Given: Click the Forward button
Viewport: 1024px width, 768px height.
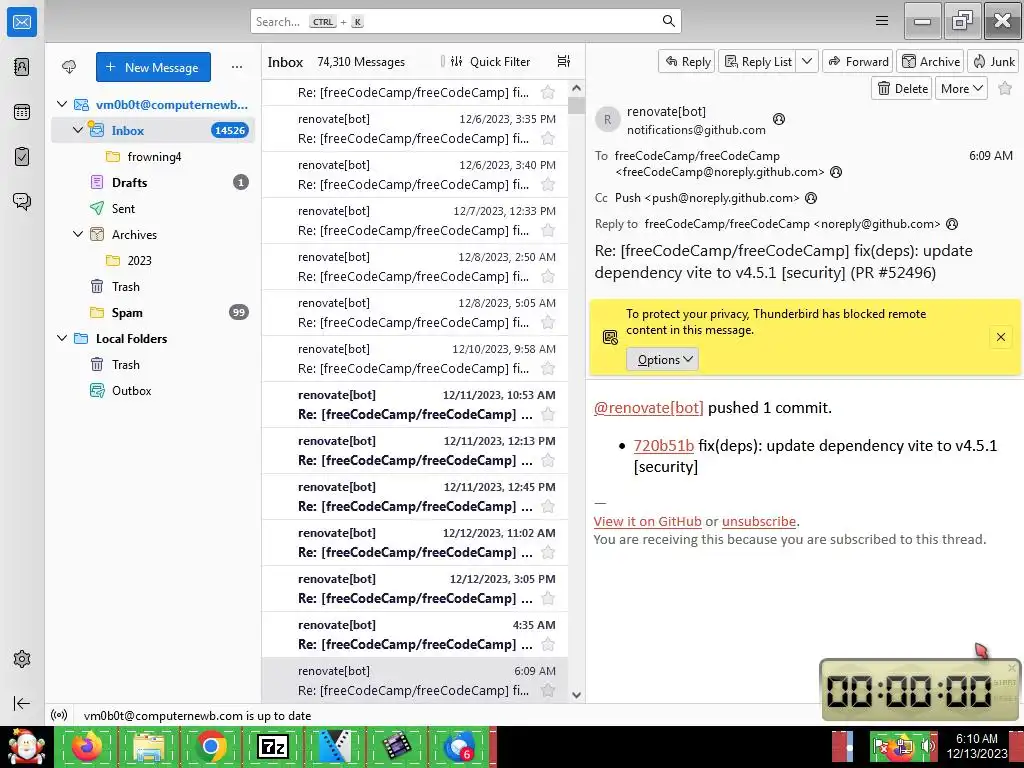Looking at the screenshot, I should [x=858, y=61].
